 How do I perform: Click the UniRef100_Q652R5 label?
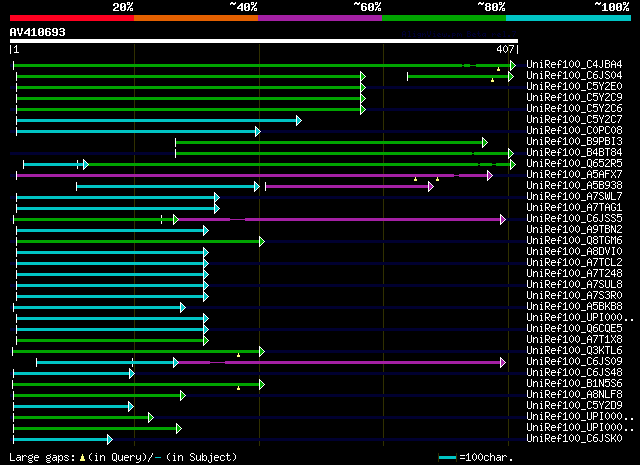574,164
